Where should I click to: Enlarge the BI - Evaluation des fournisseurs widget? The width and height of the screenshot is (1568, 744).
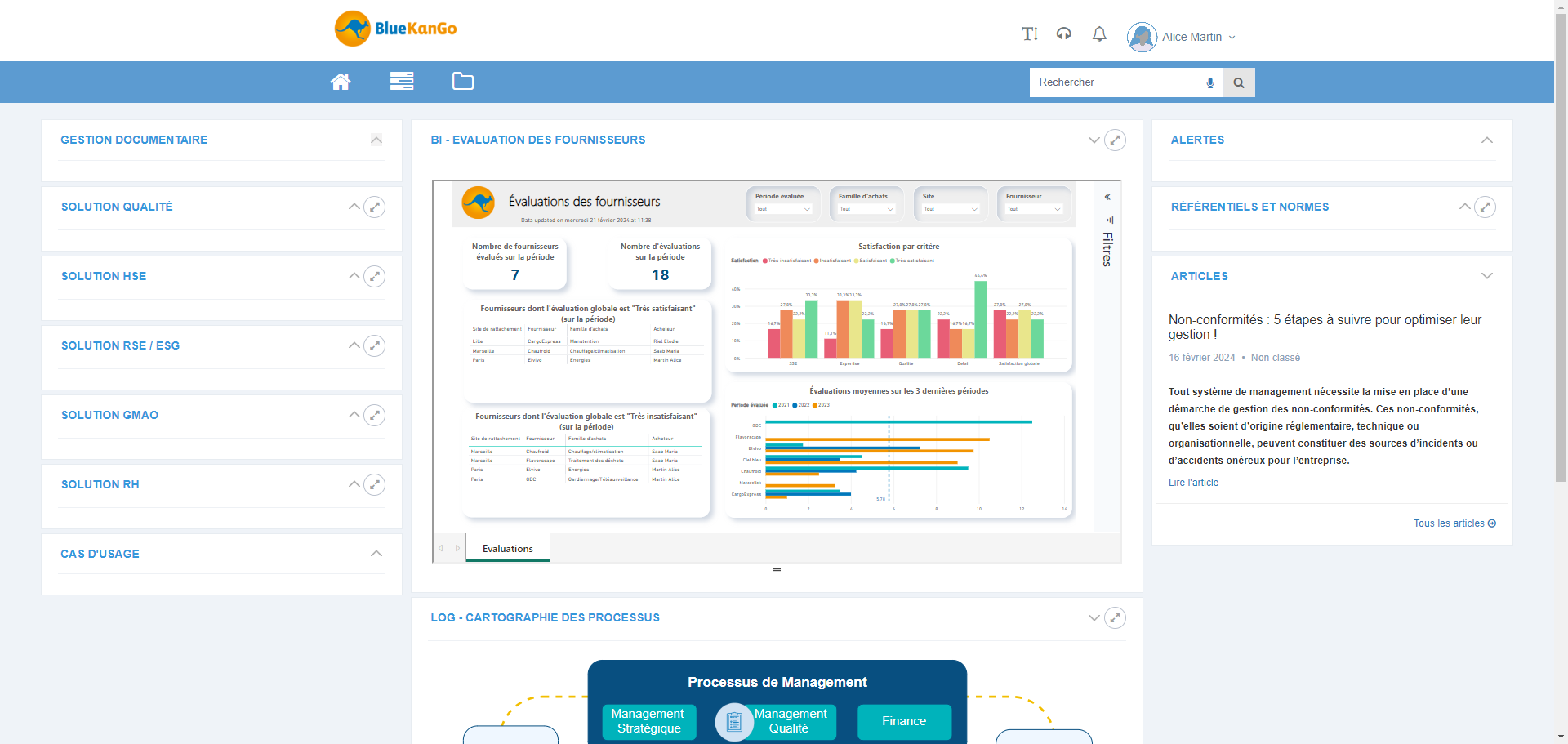click(x=1115, y=140)
